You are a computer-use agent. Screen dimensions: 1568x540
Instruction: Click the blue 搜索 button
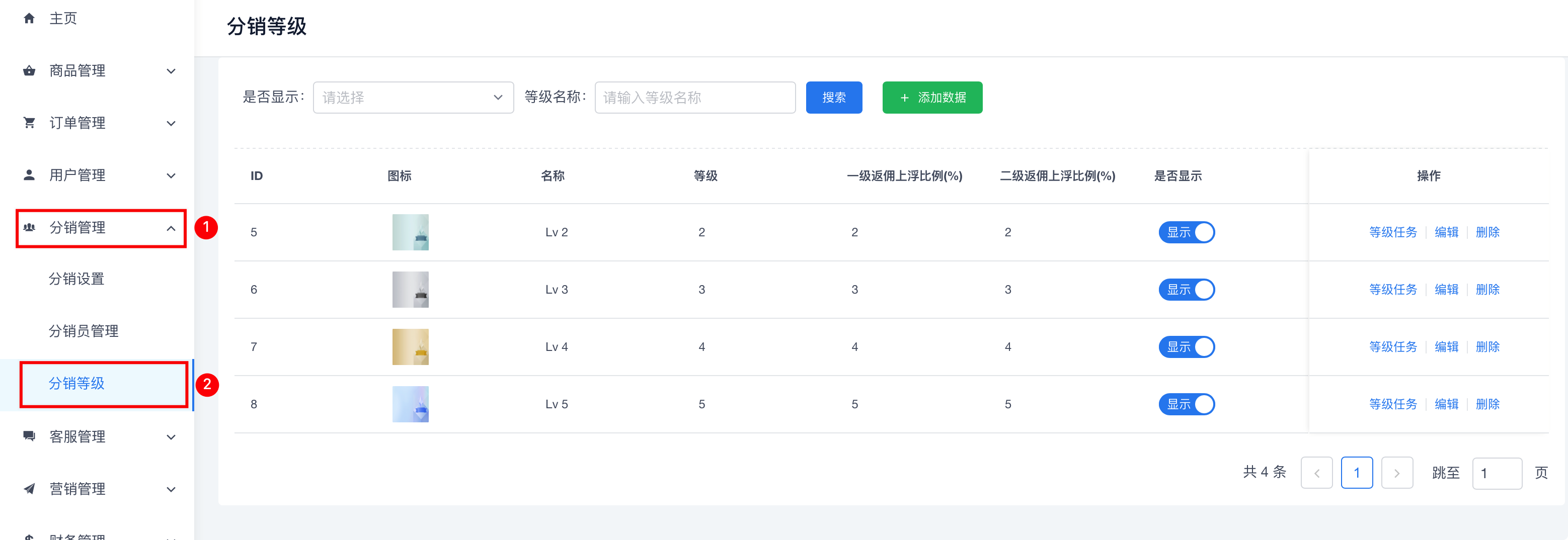[834, 98]
